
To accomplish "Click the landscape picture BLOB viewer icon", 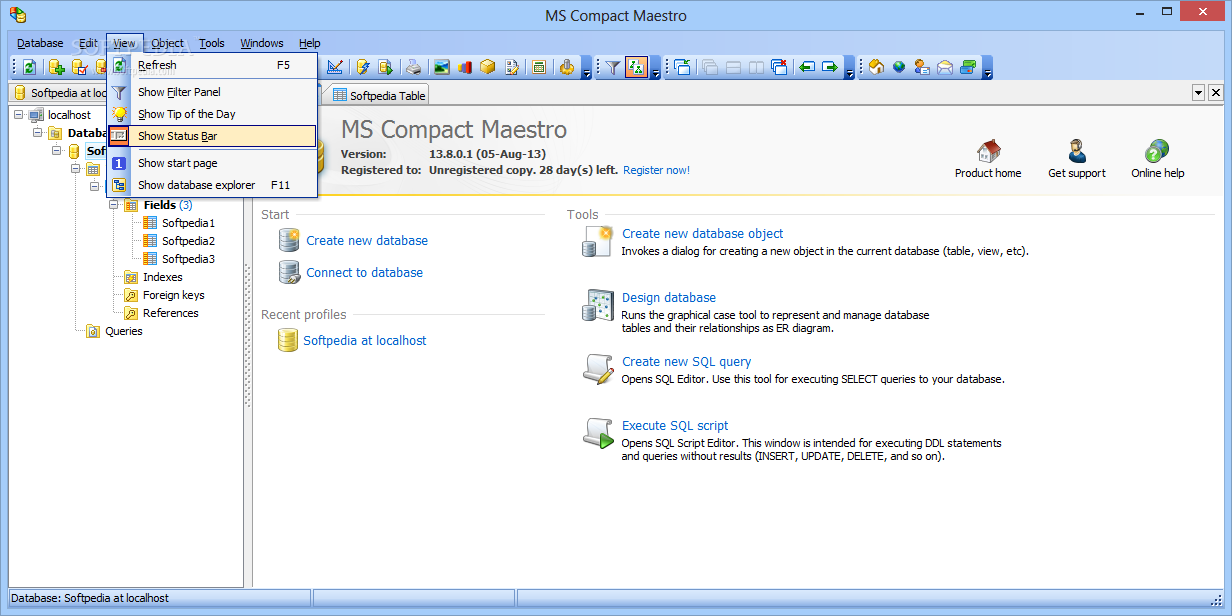I will click(441, 67).
